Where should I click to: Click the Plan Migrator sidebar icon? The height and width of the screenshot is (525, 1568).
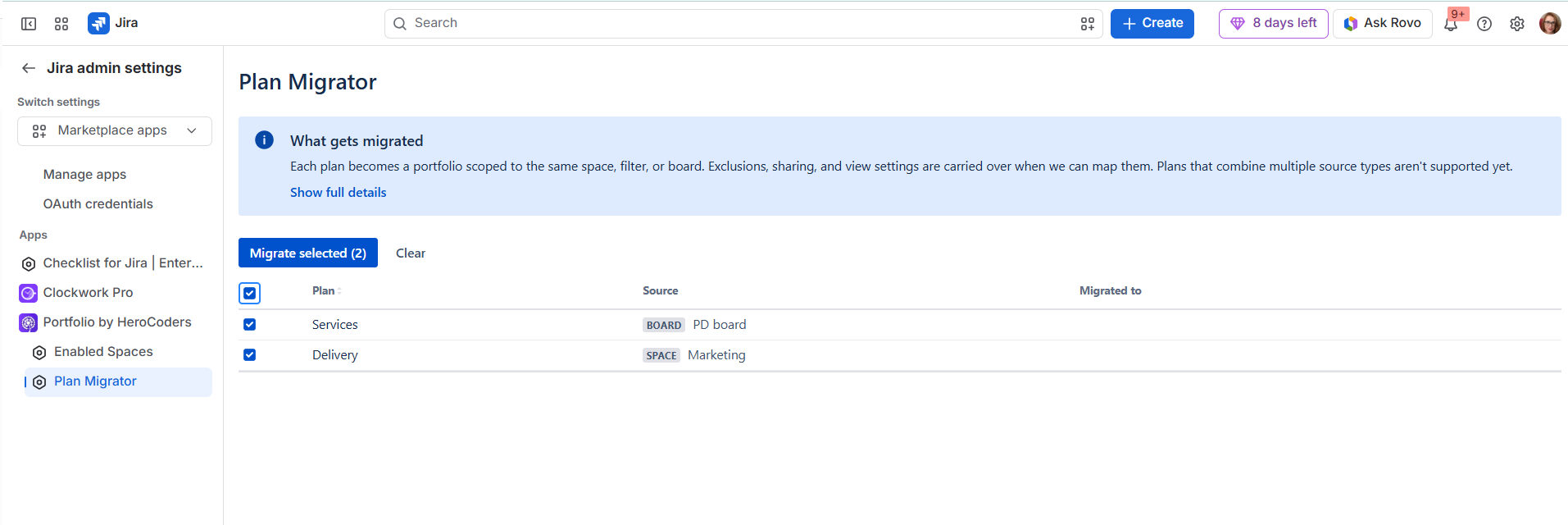(x=39, y=381)
